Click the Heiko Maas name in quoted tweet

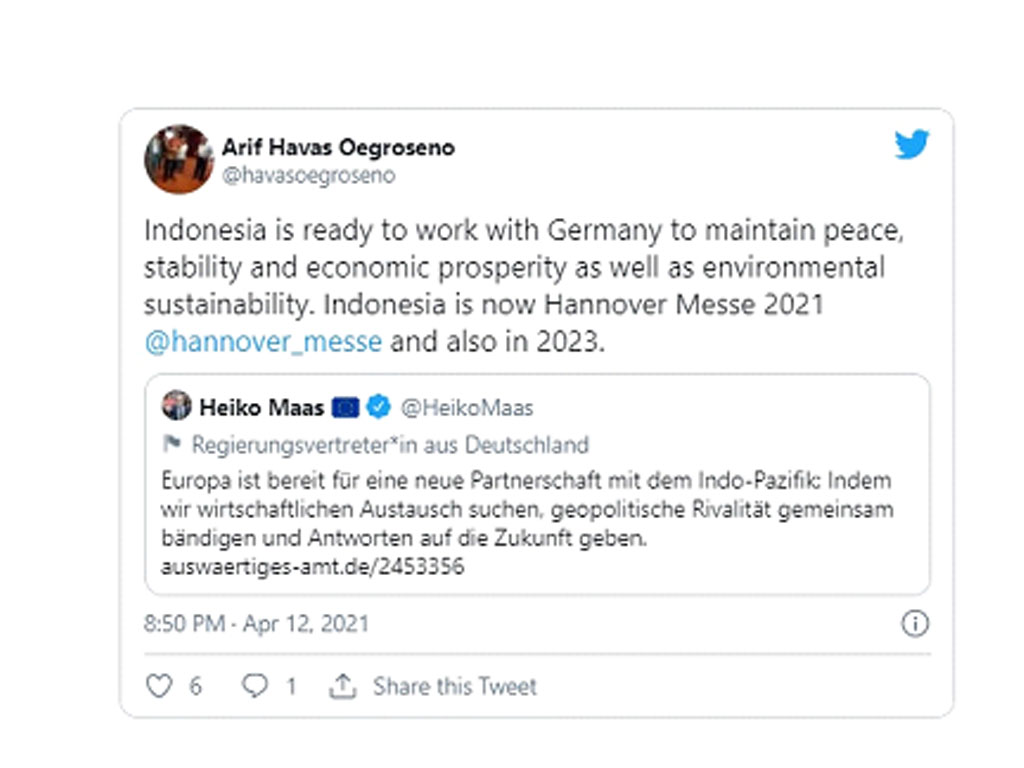point(261,408)
